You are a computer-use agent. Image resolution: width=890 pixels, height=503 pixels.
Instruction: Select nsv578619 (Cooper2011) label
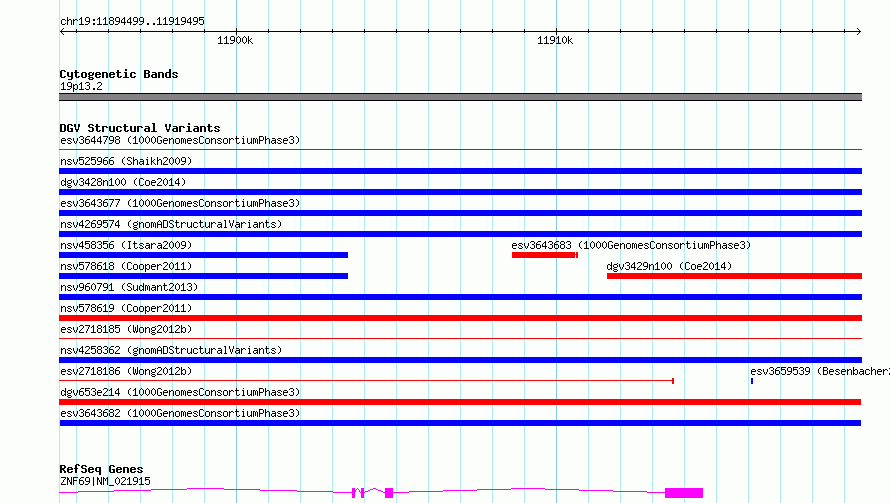(x=126, y=308)
